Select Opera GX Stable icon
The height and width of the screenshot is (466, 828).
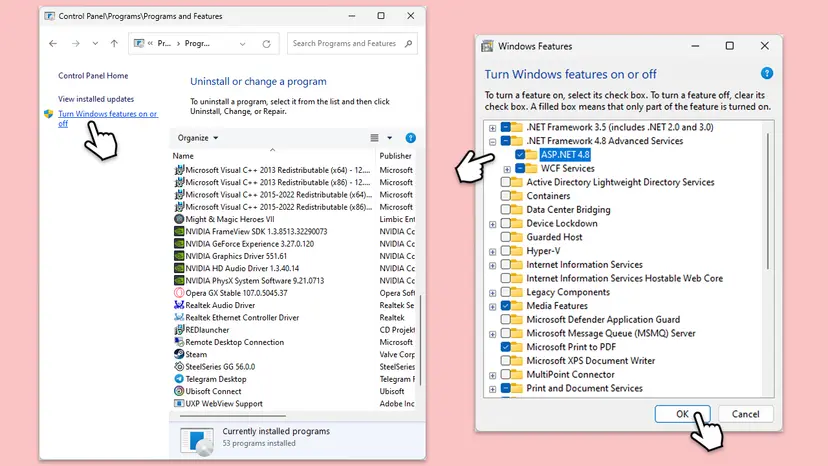(179, 293)
